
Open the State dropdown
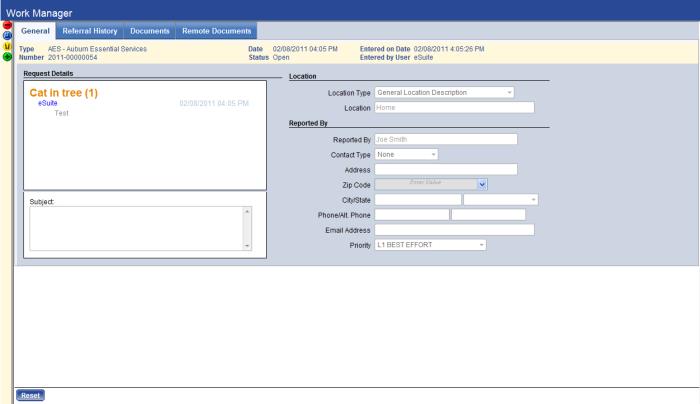point(534,200)
